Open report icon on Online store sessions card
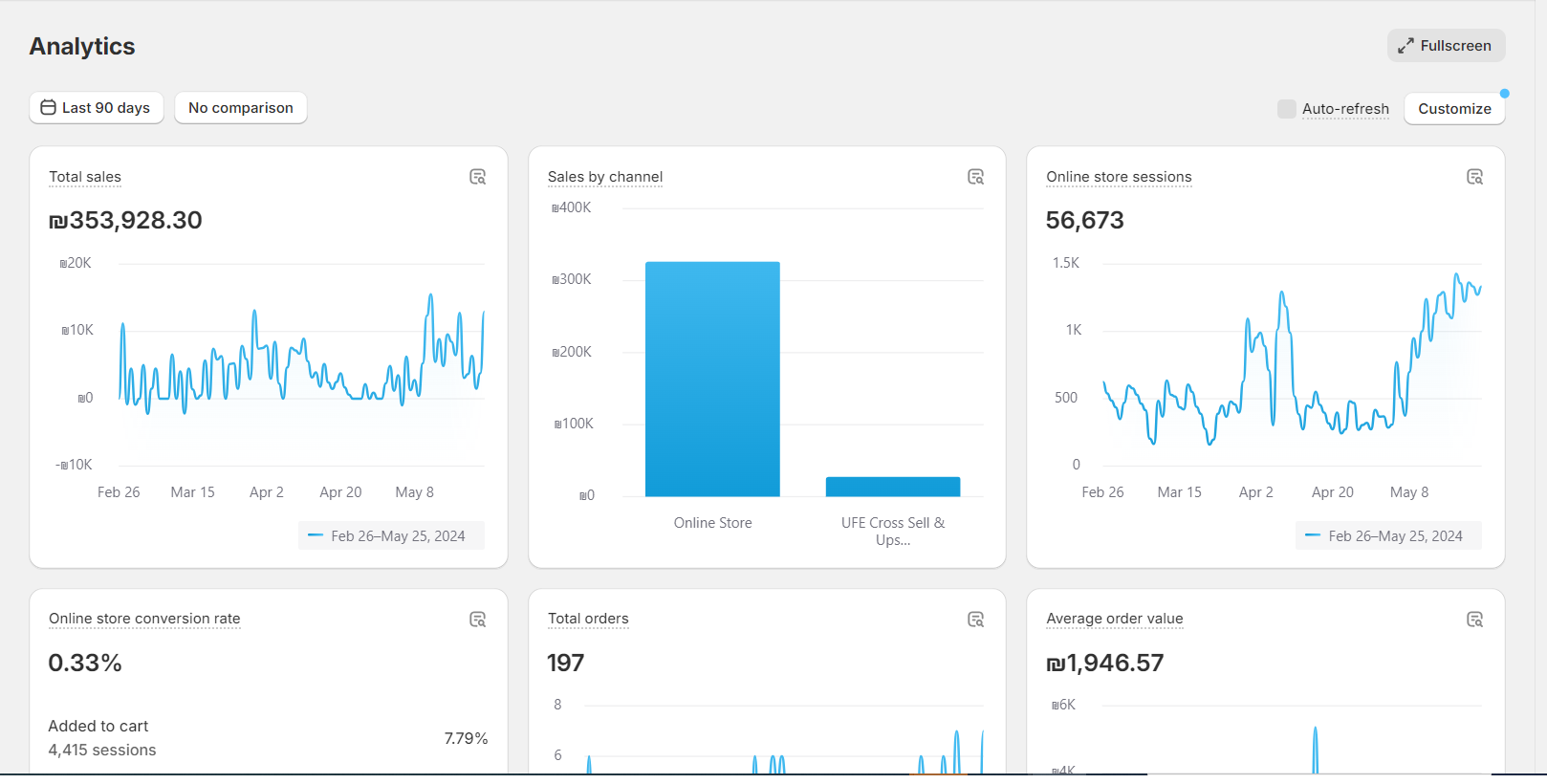 (1475, 177)
